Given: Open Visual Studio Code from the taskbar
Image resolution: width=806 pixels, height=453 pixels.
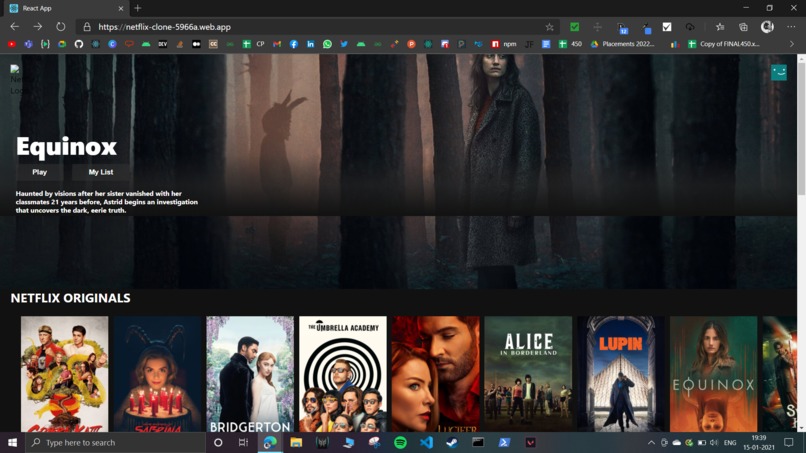Looking at the screenshot, I should [x=426, y=442].
